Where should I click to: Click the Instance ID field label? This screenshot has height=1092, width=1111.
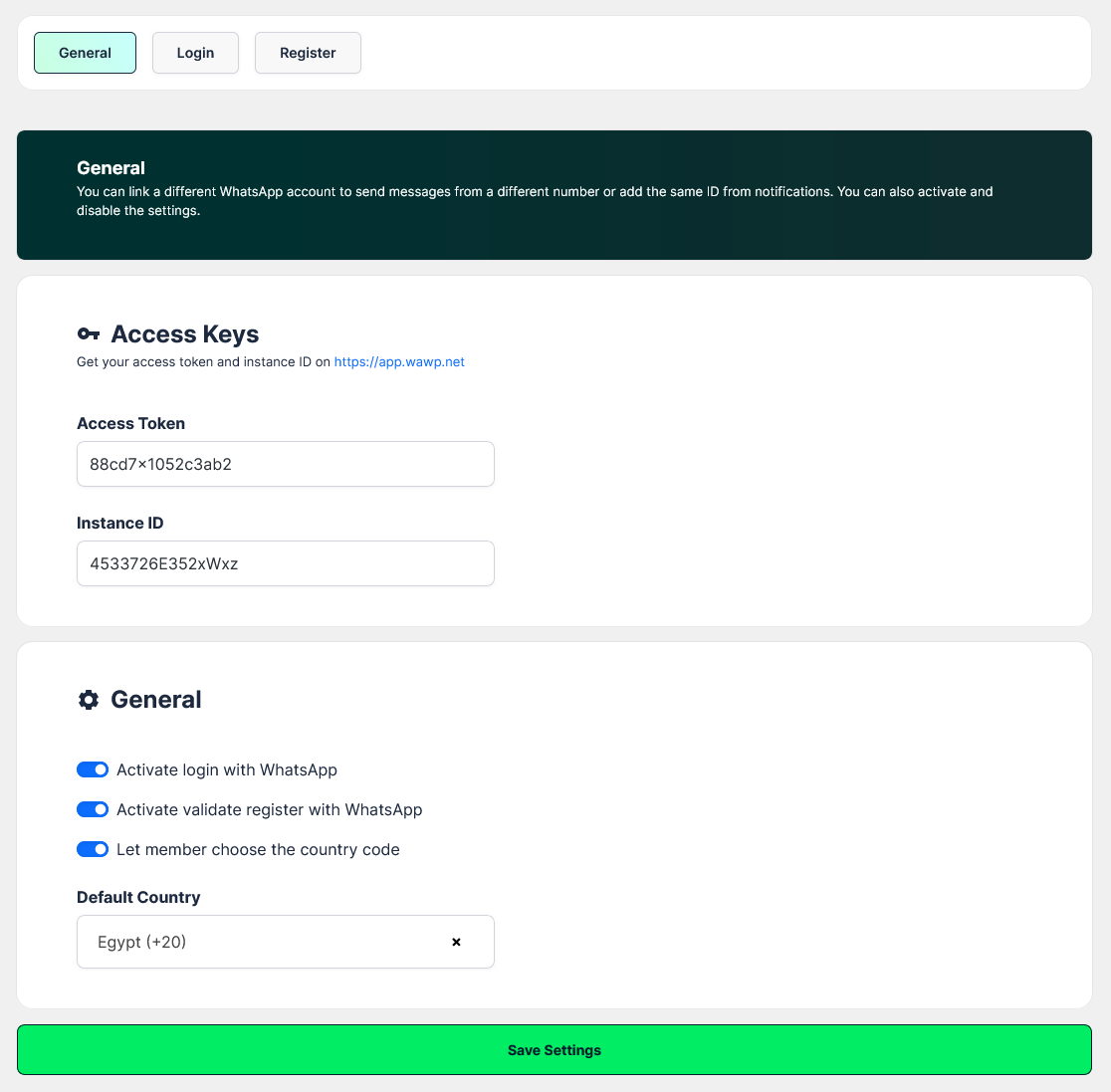click(x=119, y=523)
